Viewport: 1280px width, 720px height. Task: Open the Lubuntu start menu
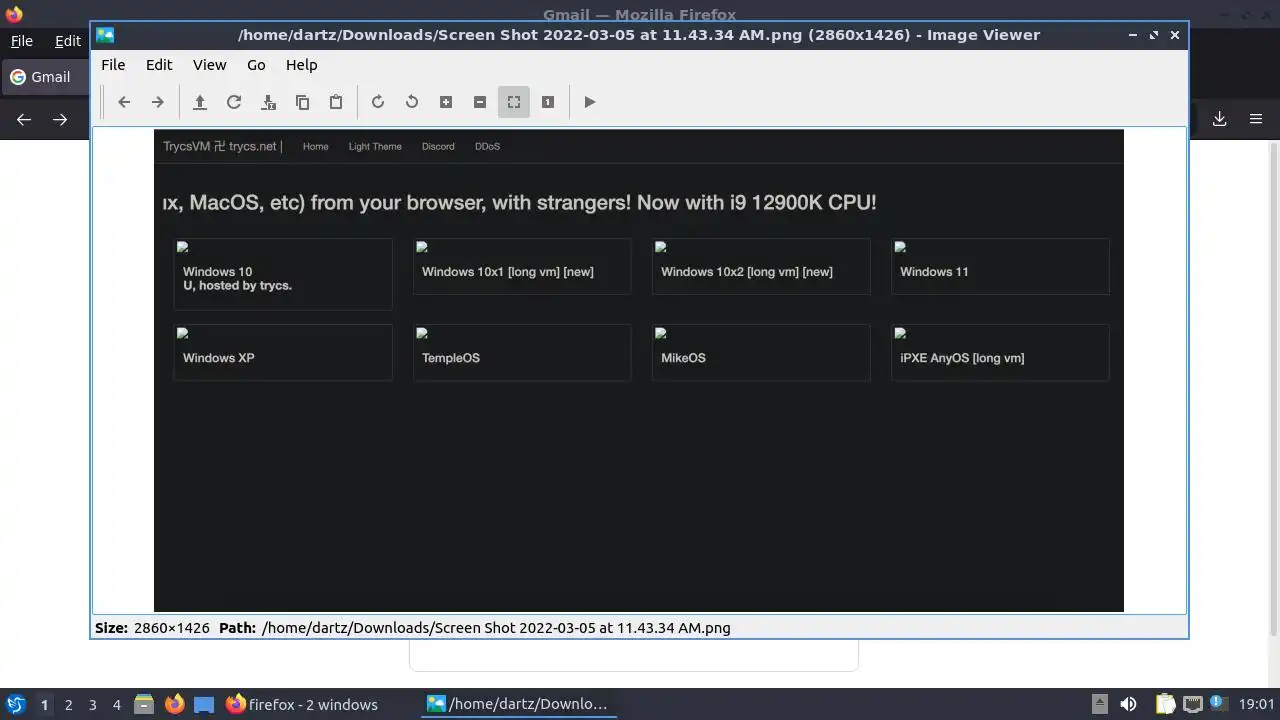tap(15, 704)
